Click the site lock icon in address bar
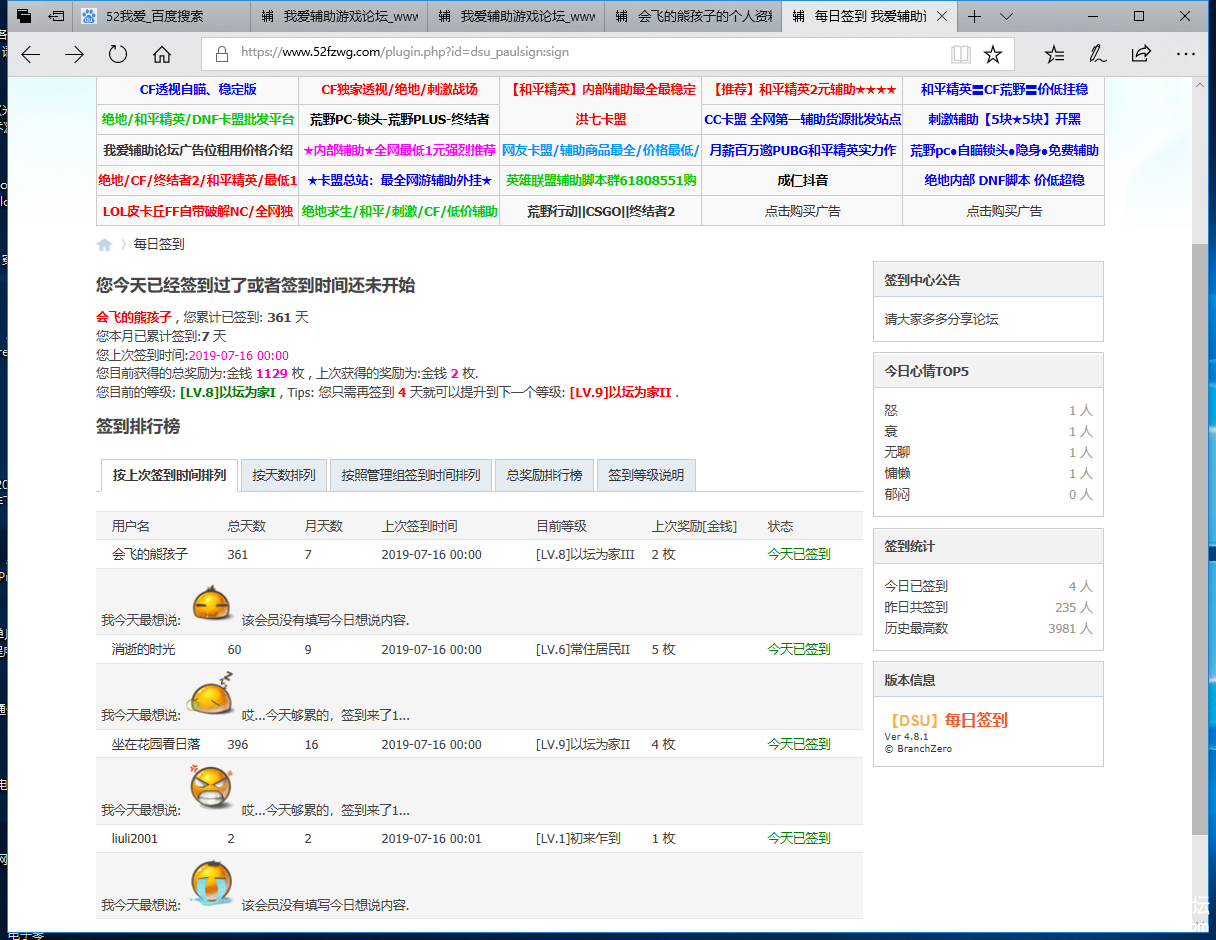Viewport: 1216px width, 940px height. pyautogui.click(x=220, y=54)
